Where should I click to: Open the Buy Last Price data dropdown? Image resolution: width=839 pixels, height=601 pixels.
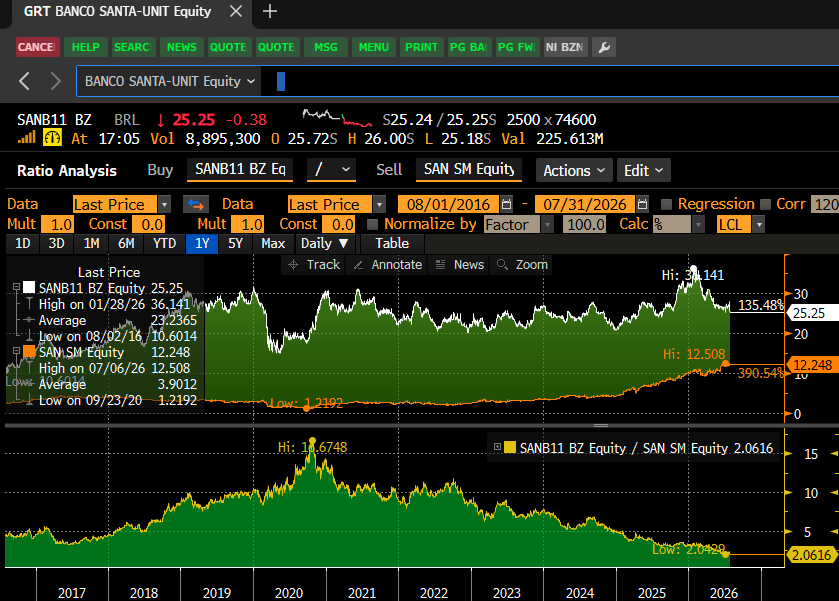[x=165, y=204]
